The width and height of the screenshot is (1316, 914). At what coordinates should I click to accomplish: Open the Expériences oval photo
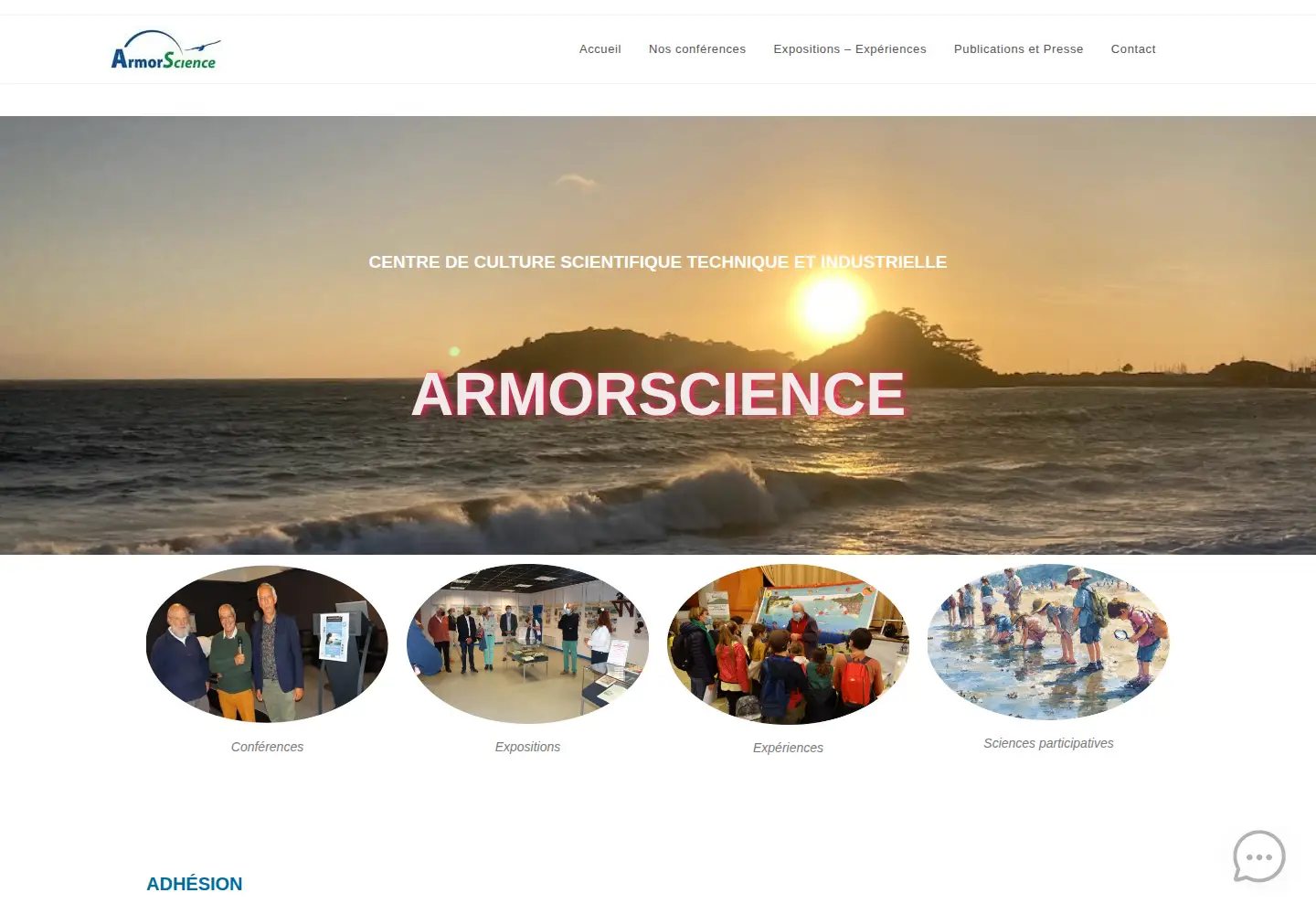(x=788, y=644)
